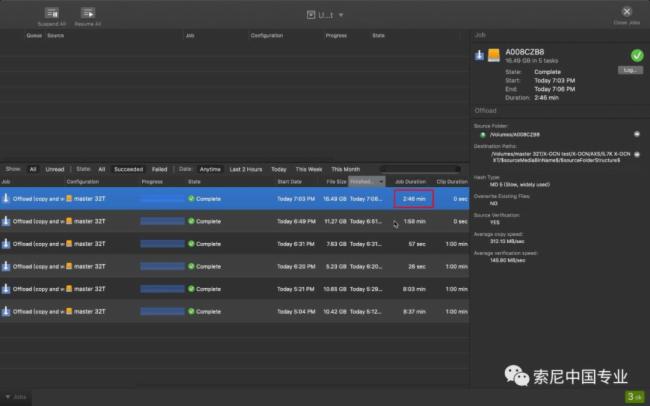Click the Resume All toolbar icon
This screenshot has width=650, height=406.
88,11
